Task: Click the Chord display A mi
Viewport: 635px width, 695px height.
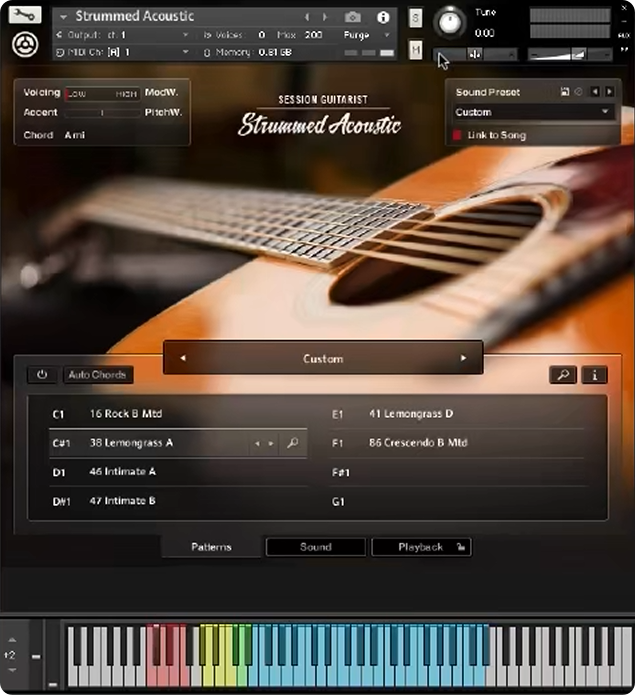Action: 74,135
